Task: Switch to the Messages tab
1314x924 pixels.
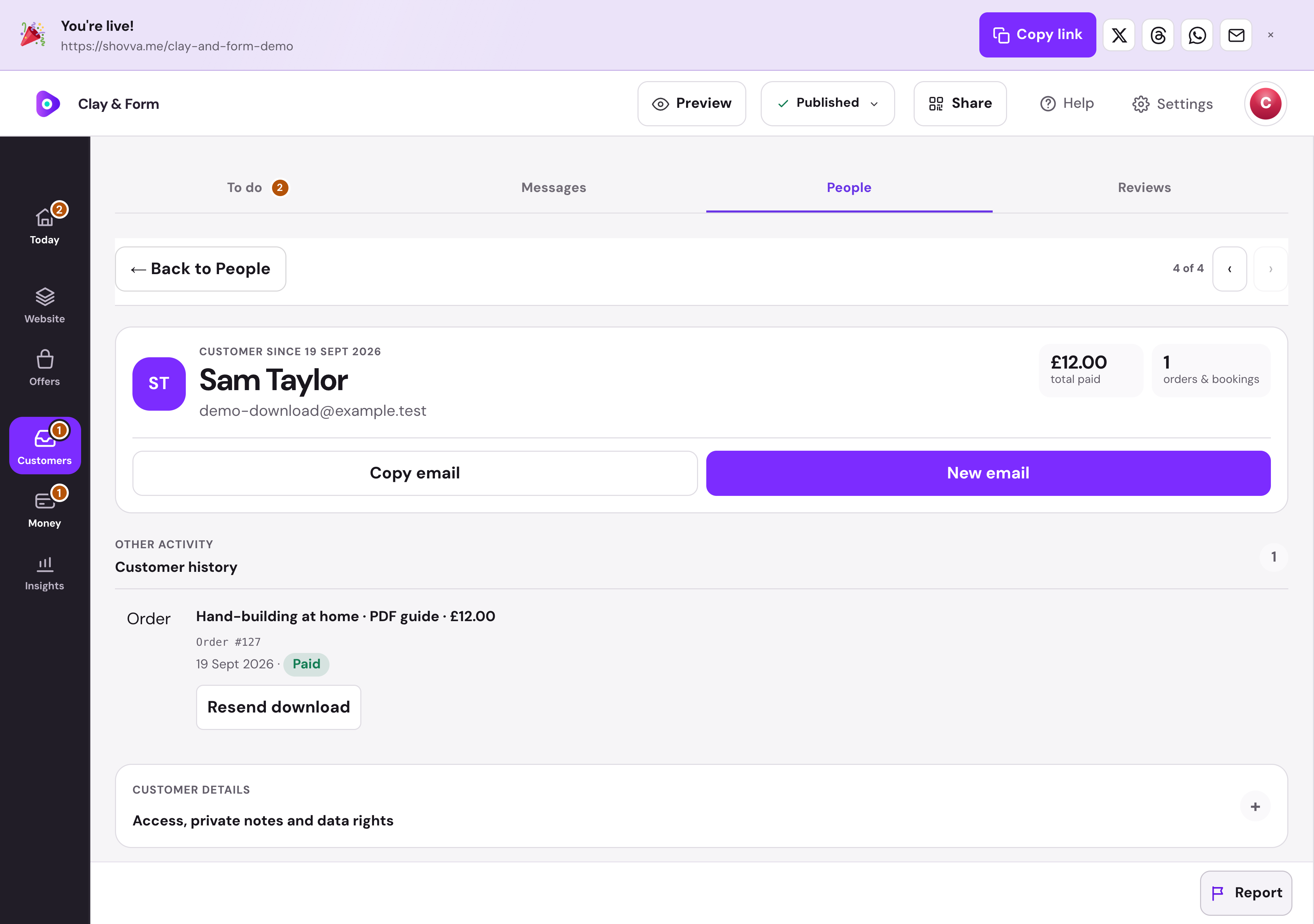Action: coord(553,188)
